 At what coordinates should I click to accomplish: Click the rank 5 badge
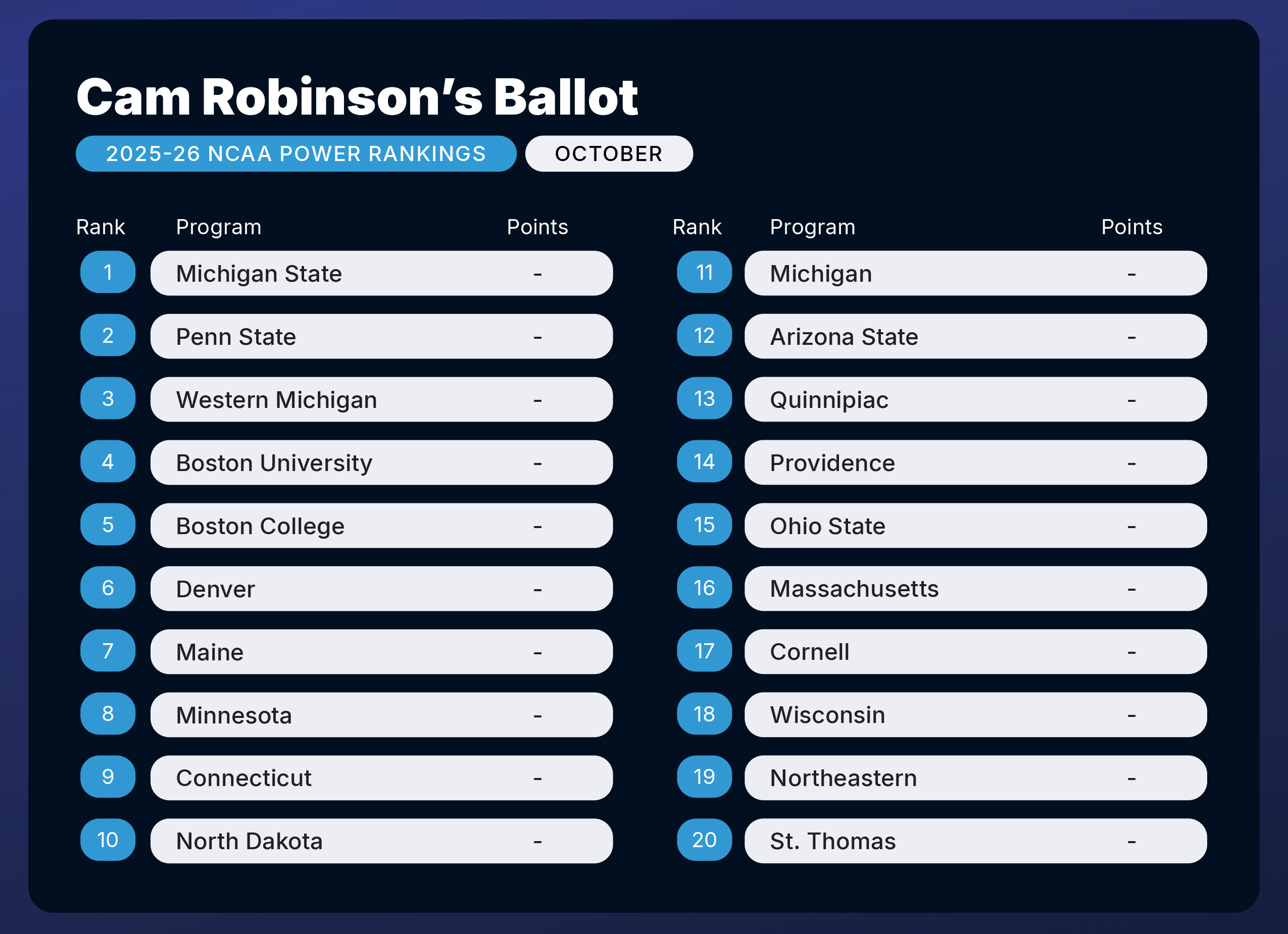107,525
